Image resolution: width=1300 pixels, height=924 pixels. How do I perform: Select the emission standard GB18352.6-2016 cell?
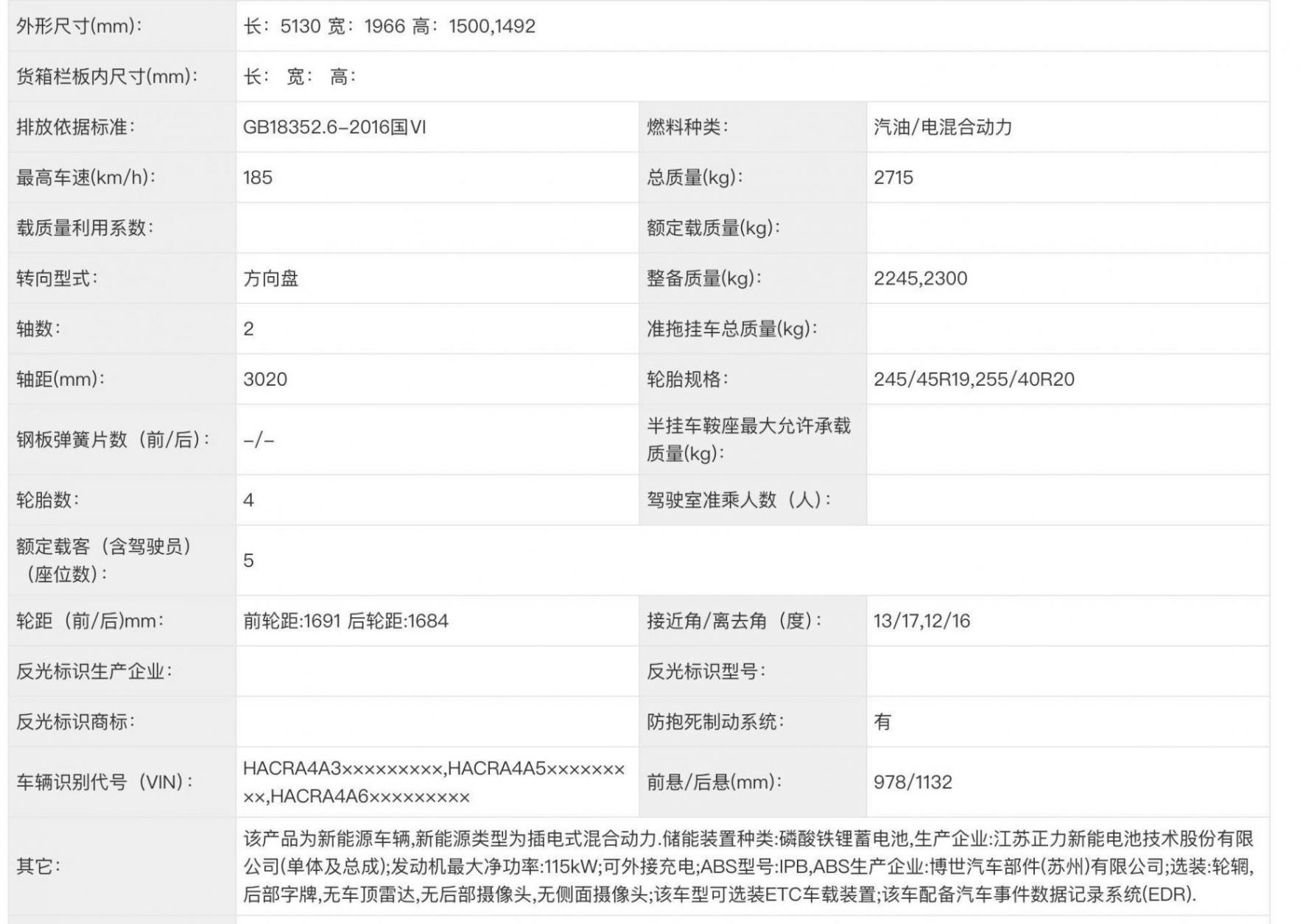pyautogui.click(x=334, y=127)
